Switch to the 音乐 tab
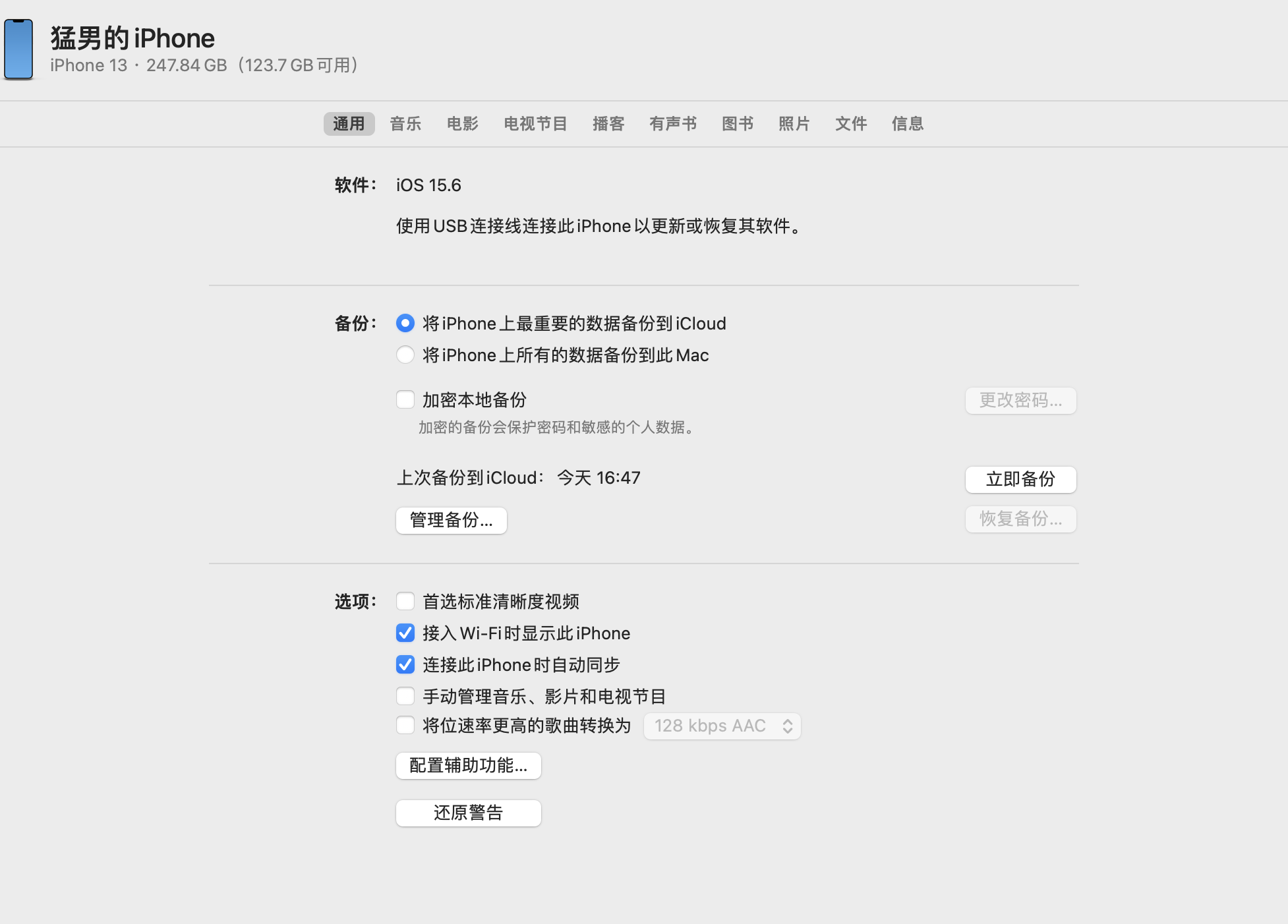Viewport: 1288px width, 924px height. click(405, 124)
